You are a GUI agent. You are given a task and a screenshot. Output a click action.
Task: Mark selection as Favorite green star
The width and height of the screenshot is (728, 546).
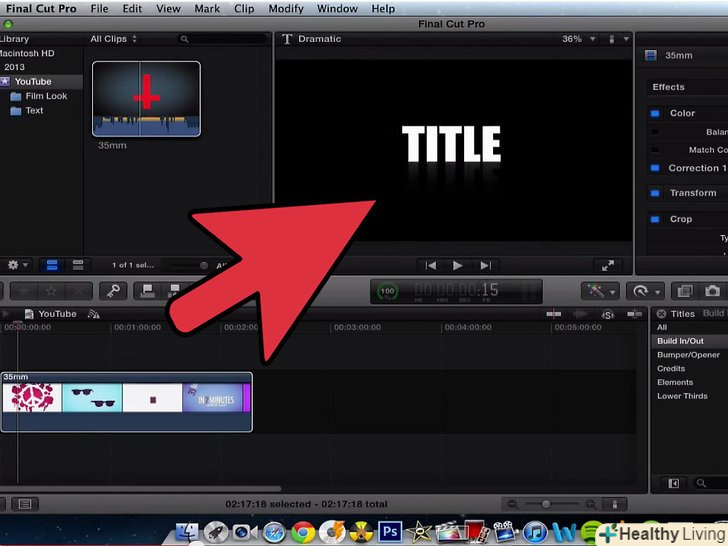(24, 291)
